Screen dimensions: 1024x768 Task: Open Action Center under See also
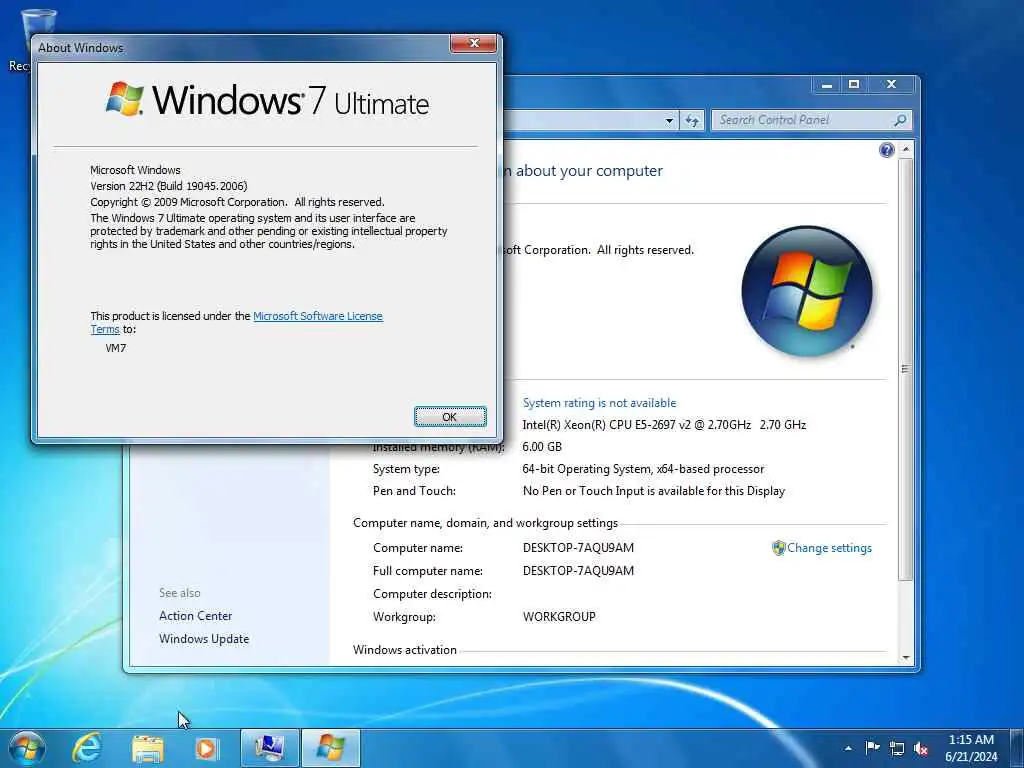195,616
